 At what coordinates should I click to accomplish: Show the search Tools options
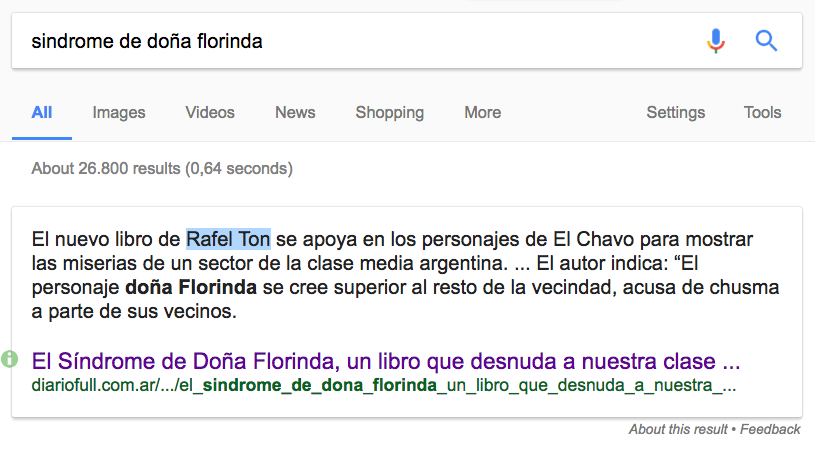click(762, 112)
